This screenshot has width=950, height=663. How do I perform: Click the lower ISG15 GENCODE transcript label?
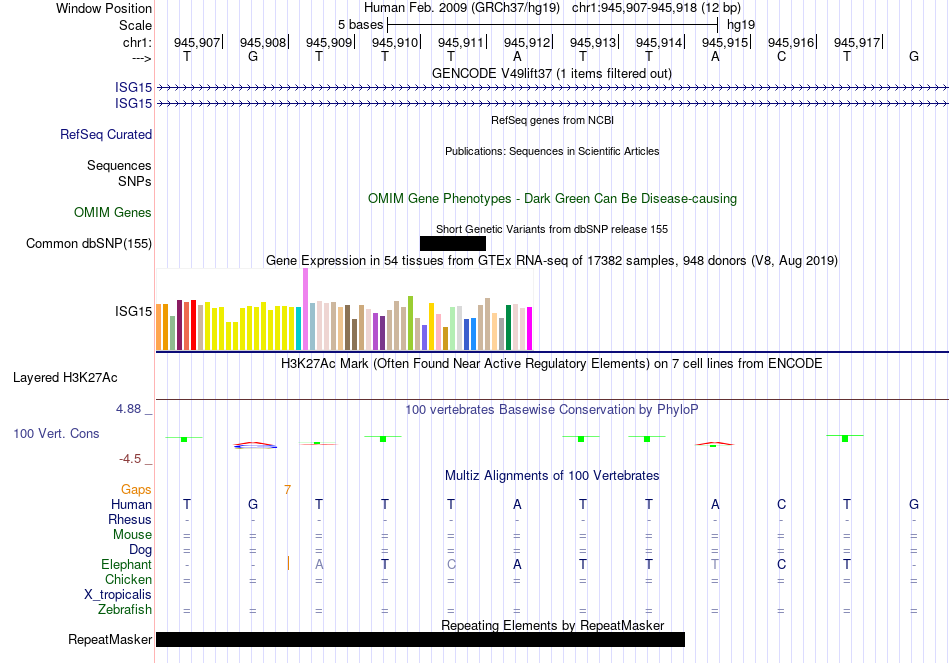[133, 104]
